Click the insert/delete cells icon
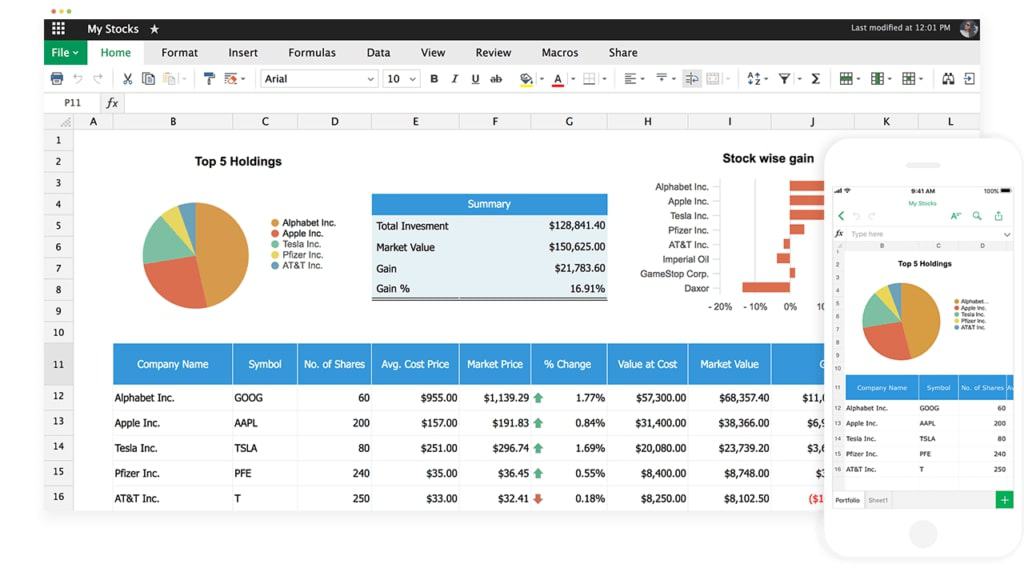 pyautogui.click(x=908, y=79)
